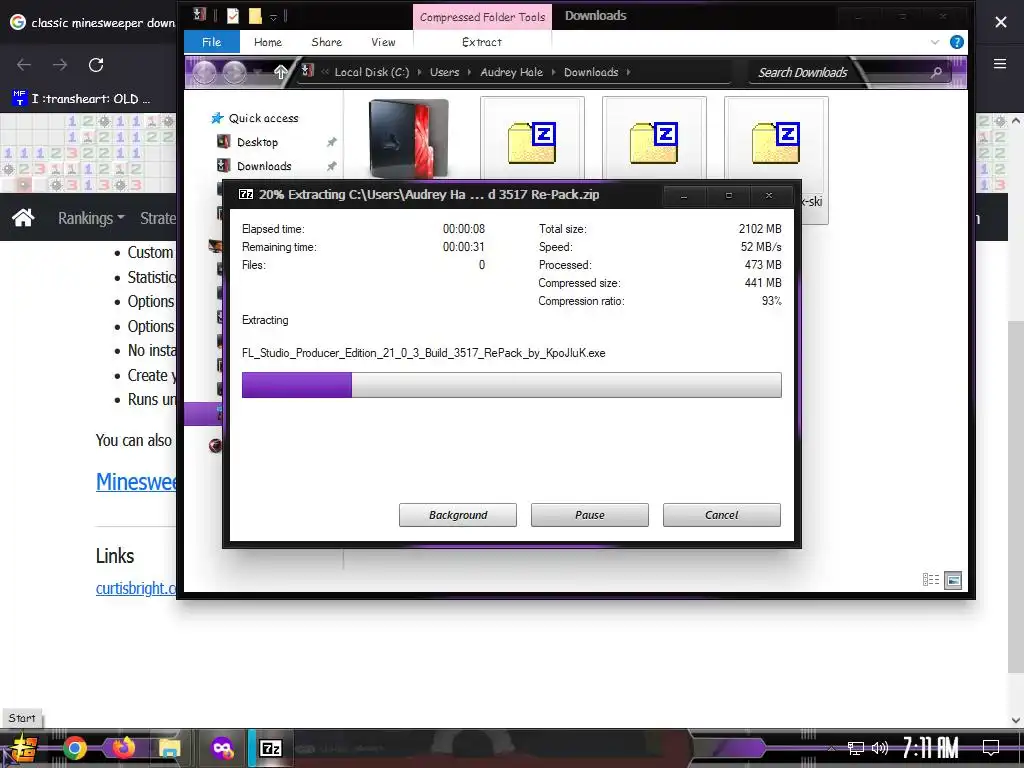The width and height of the screenshot is (1024, 768).
Task: Open the browser hamburger menu
Action: tap(1000, 64)
